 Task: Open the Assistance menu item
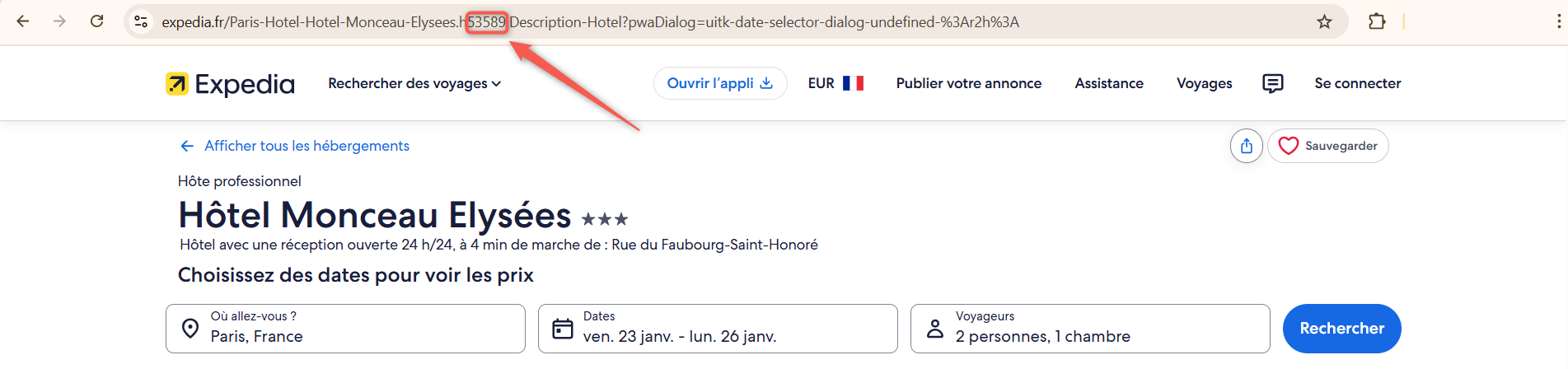coord(1108,83)
